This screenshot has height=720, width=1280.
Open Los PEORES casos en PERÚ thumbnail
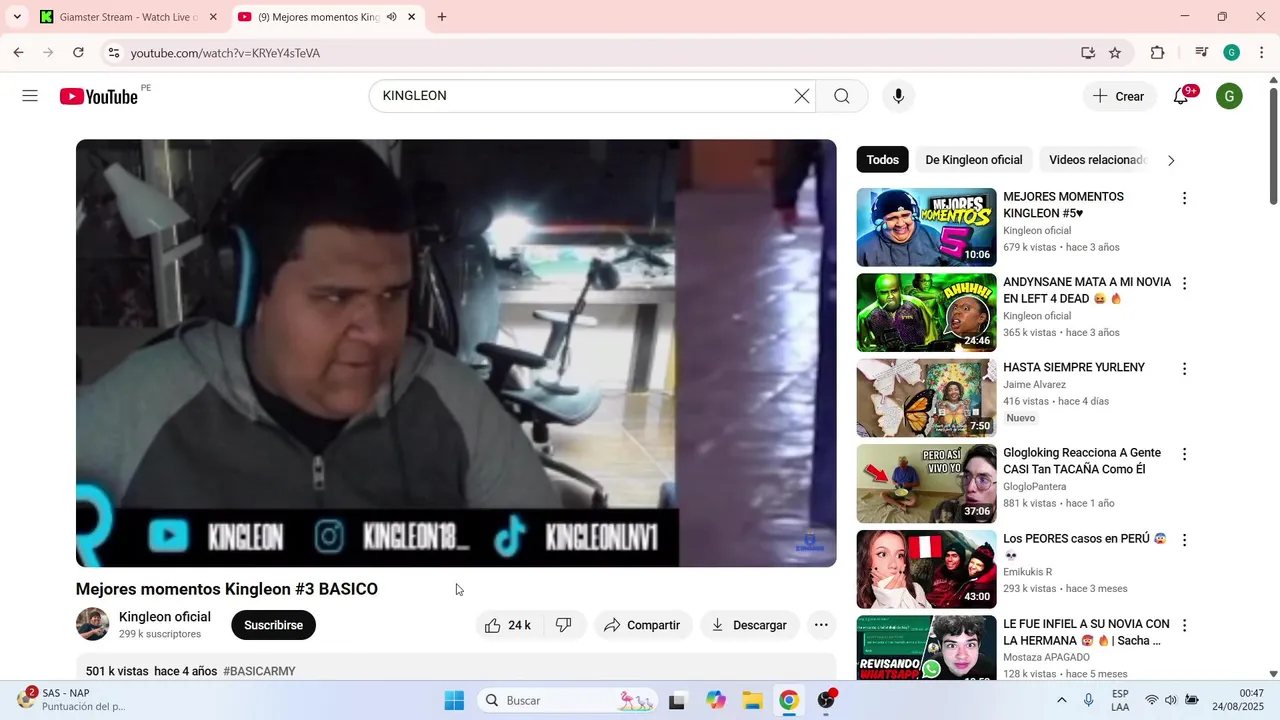coord(926,569)
